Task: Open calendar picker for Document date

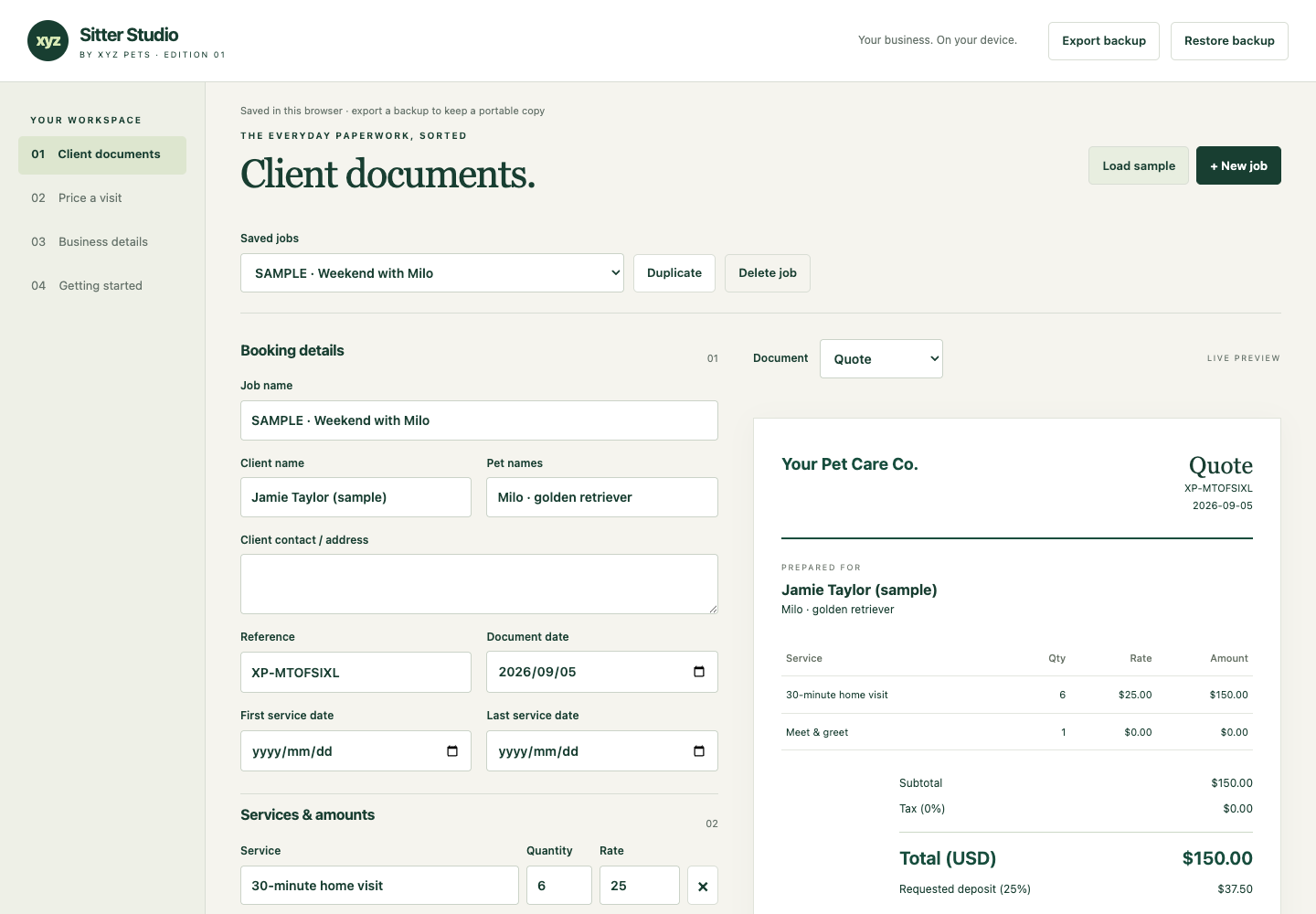Action: click(699, 672)
